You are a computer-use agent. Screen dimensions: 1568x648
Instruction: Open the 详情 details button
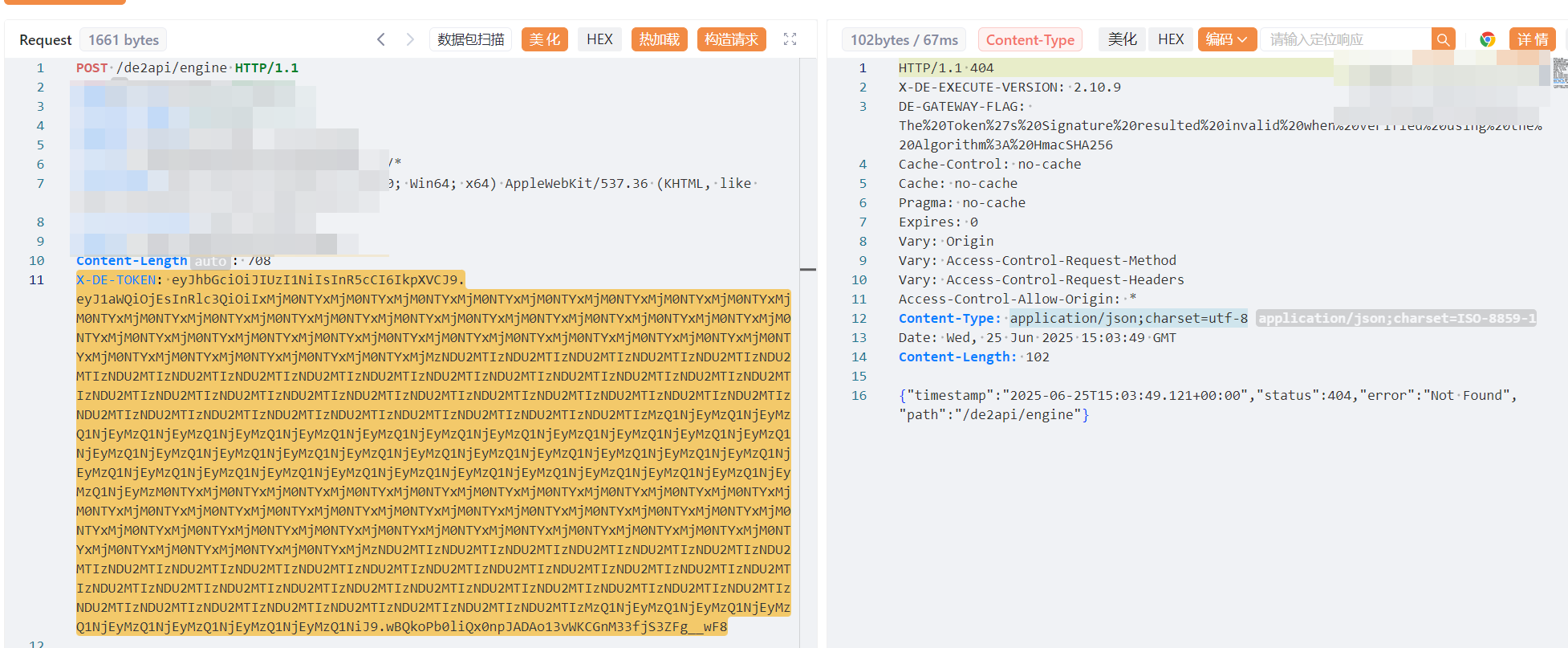[1532, 39]
